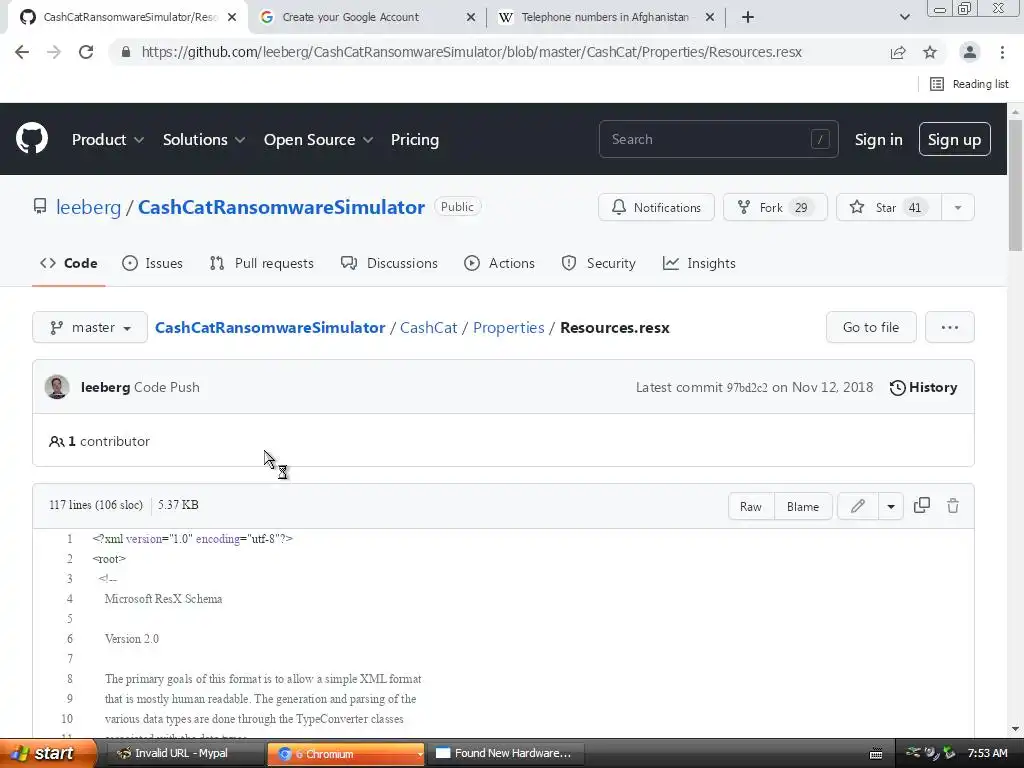Close the Create your Google Account tab
Viewport: 1024px width, 768px height.
471,18
